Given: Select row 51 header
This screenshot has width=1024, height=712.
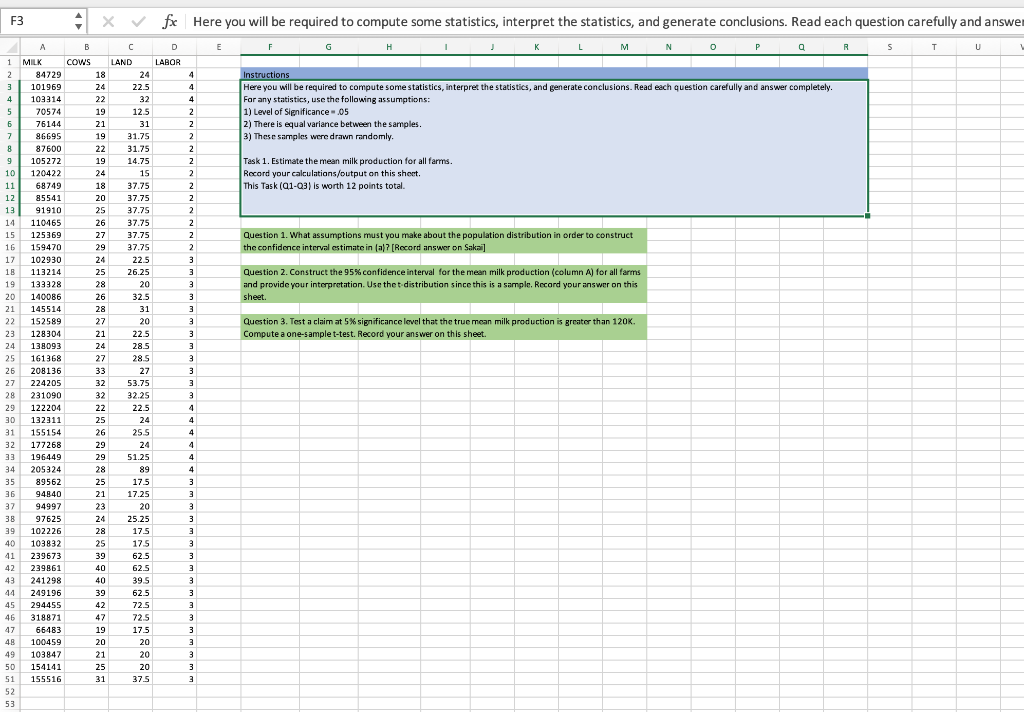Looking at the screenshot, I should point(10,679).
